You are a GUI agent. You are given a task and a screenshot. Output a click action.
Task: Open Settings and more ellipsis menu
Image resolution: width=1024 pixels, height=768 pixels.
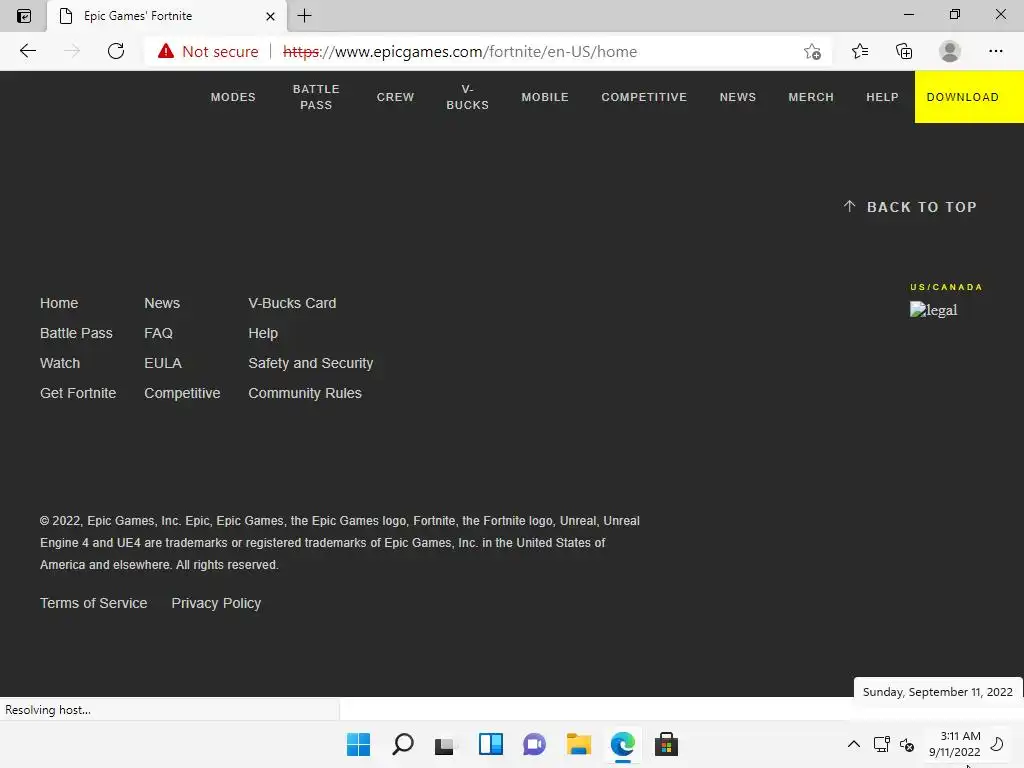click(995, 51)
